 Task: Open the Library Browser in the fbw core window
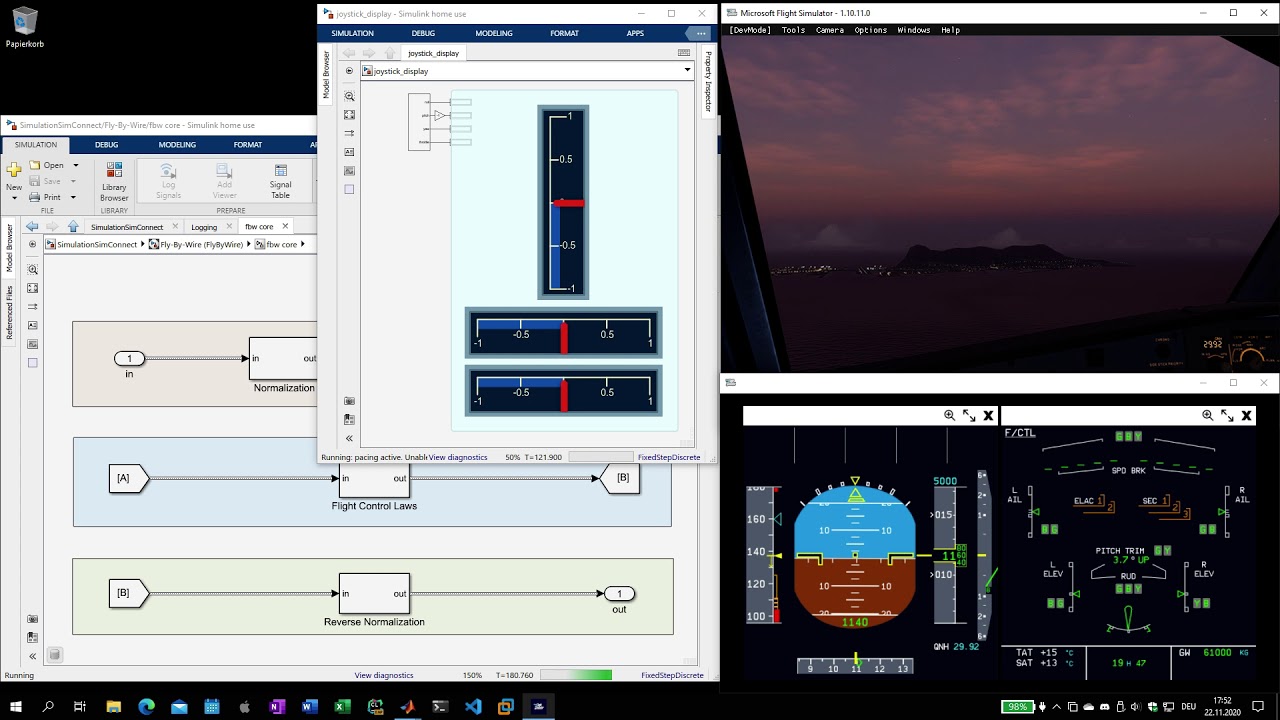[114, 181]
